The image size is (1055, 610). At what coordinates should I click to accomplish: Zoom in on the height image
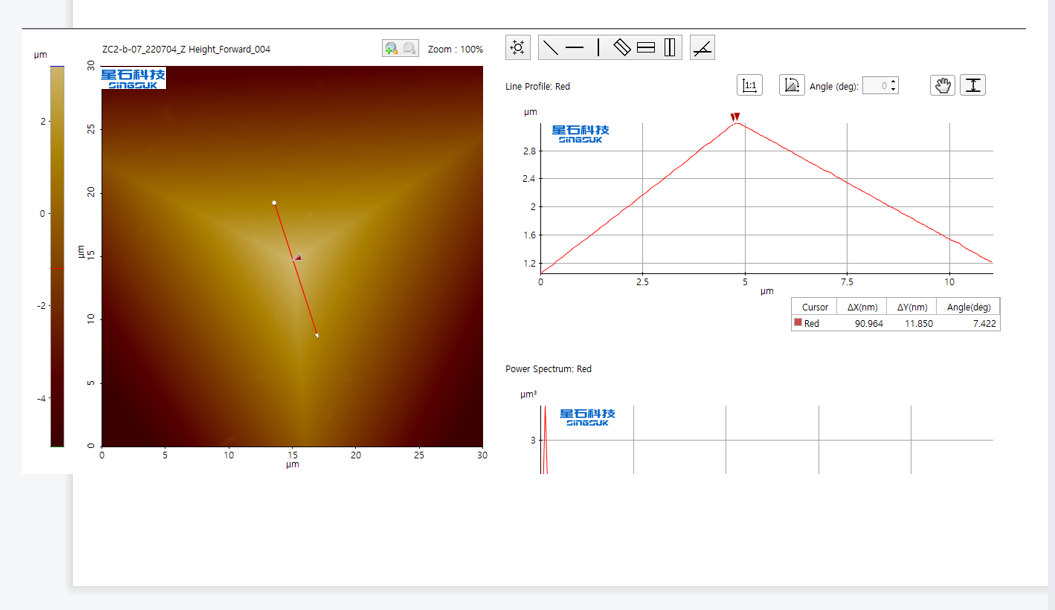point(391,48)
